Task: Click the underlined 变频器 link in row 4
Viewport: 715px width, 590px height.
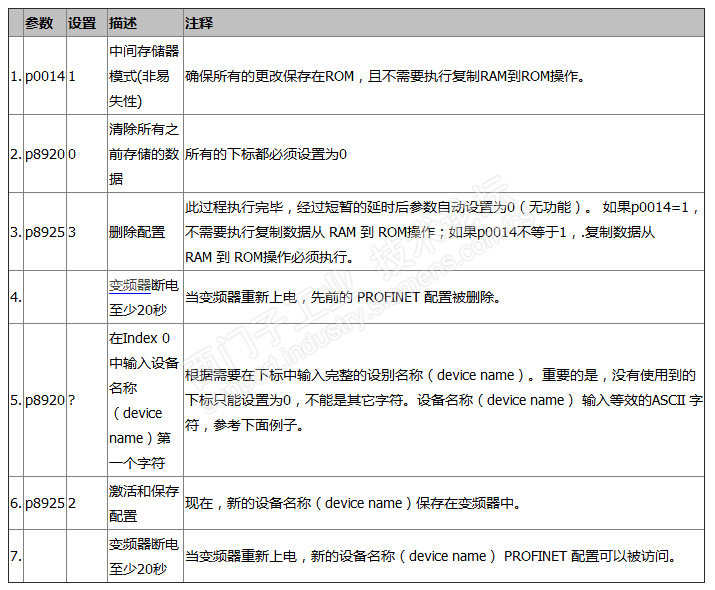Action: click(x=130, y=285)
